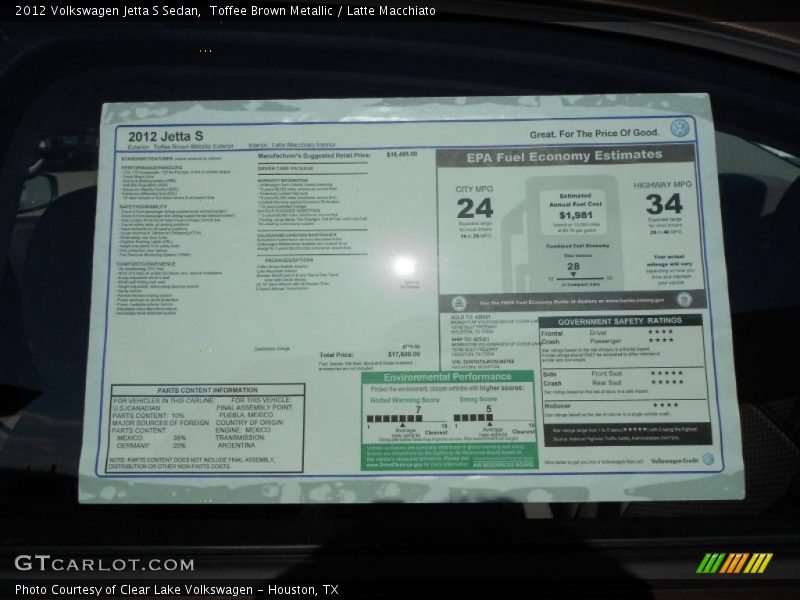Click the 'EPA Fuel Economy Estimates' header

(x=564, y=156)
